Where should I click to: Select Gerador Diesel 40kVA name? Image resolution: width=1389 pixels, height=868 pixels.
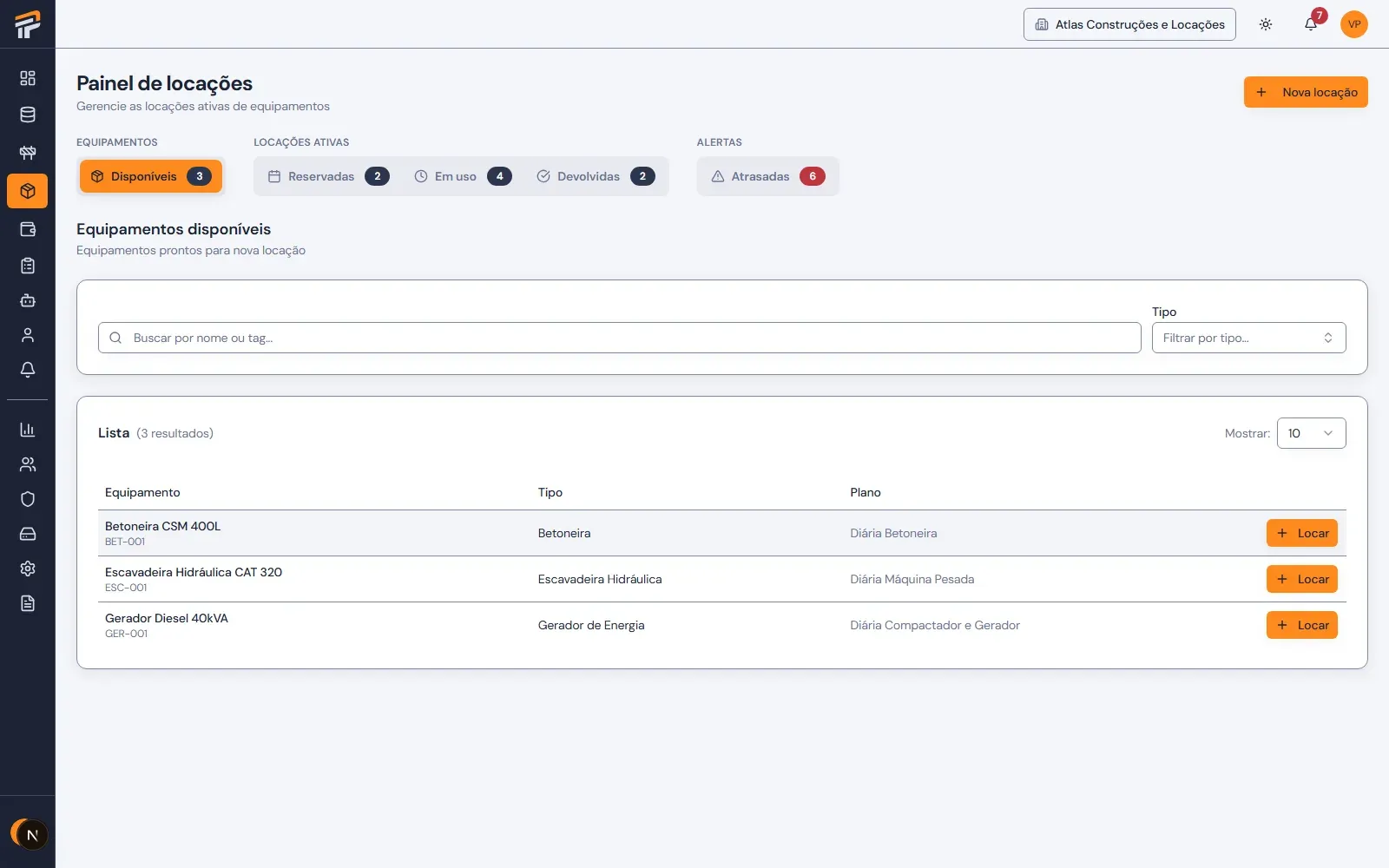point(167,618)
